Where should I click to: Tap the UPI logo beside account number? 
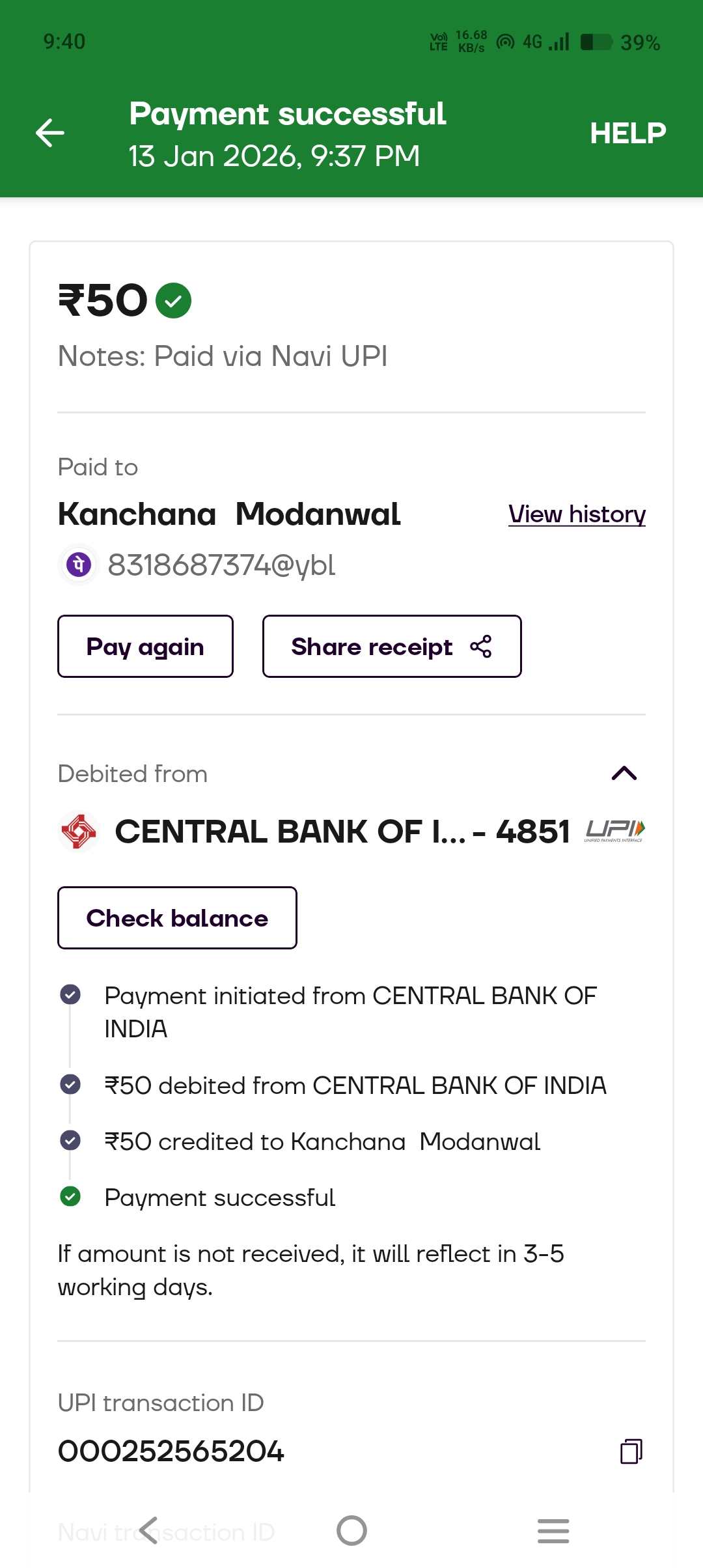point(614,831)
